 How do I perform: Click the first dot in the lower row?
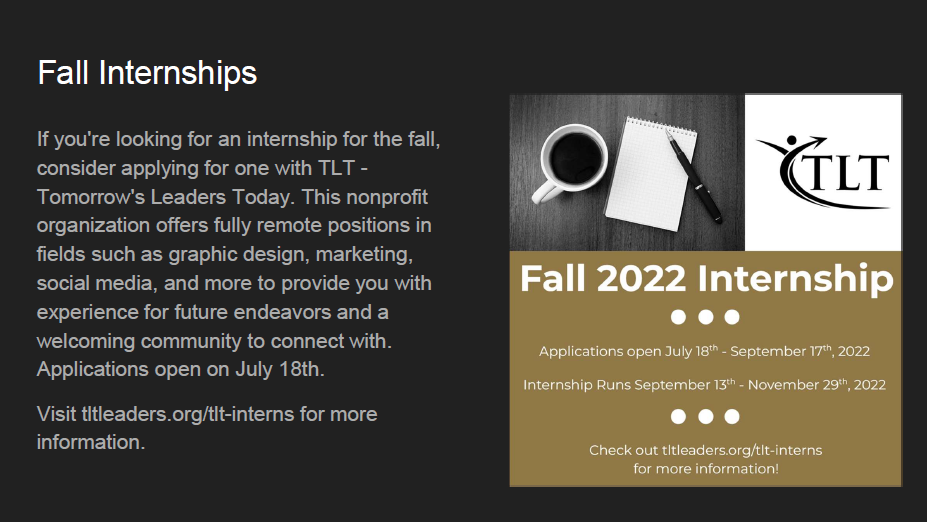(x=678, y=417)
